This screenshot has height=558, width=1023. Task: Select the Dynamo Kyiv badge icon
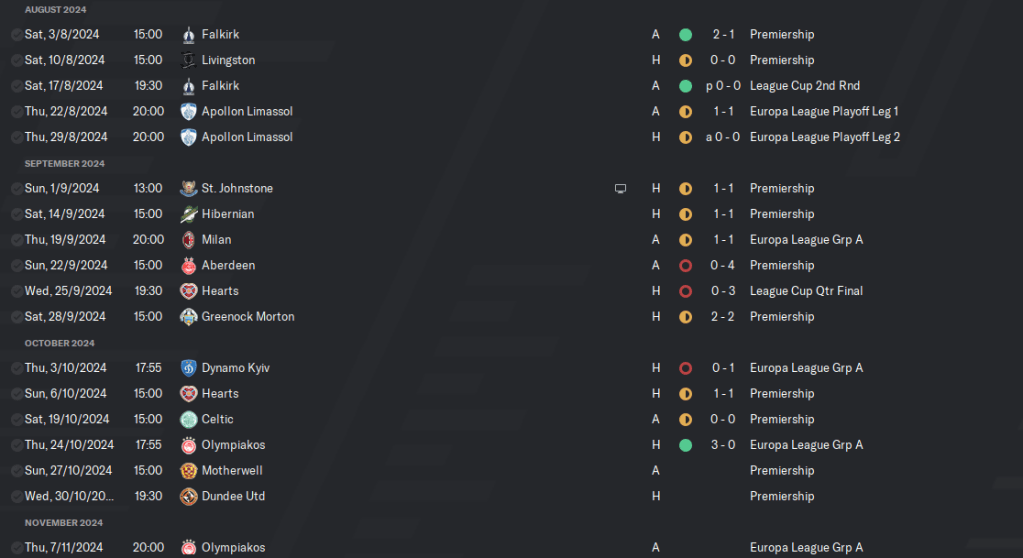[x=188, y=368]
